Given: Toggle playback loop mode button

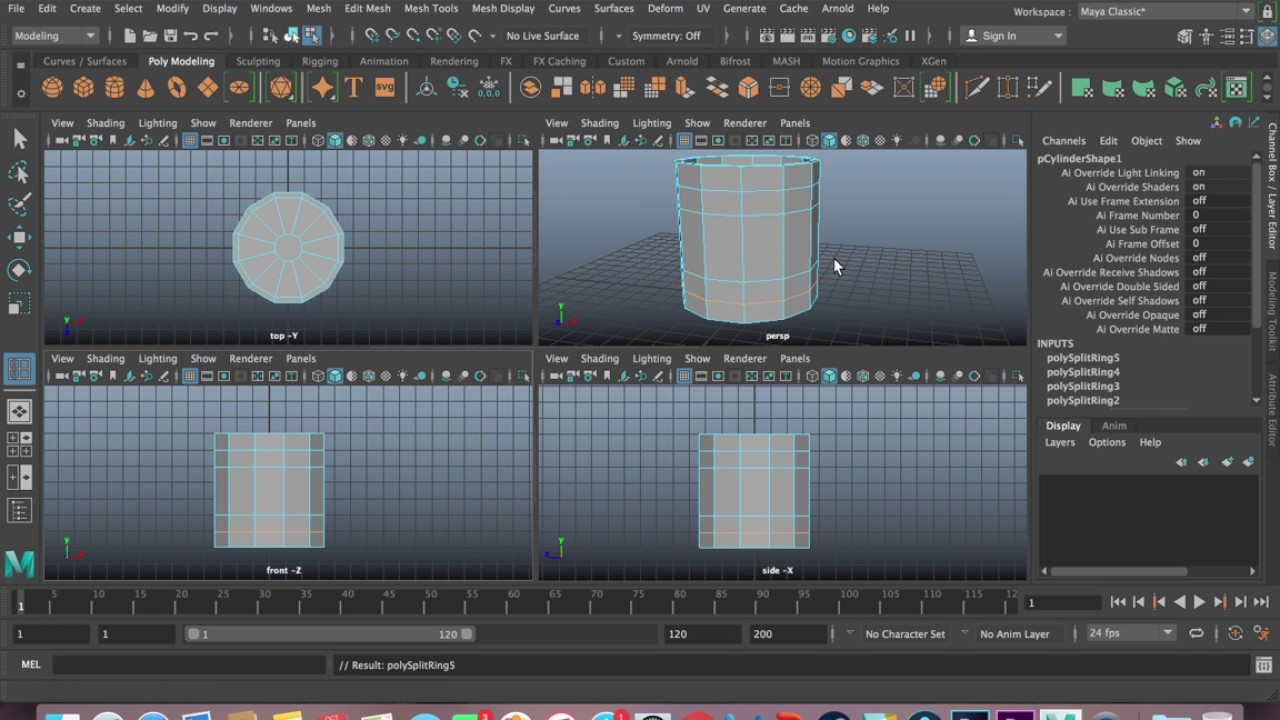Looking at the screenshot, I should tap(1196, 633).
